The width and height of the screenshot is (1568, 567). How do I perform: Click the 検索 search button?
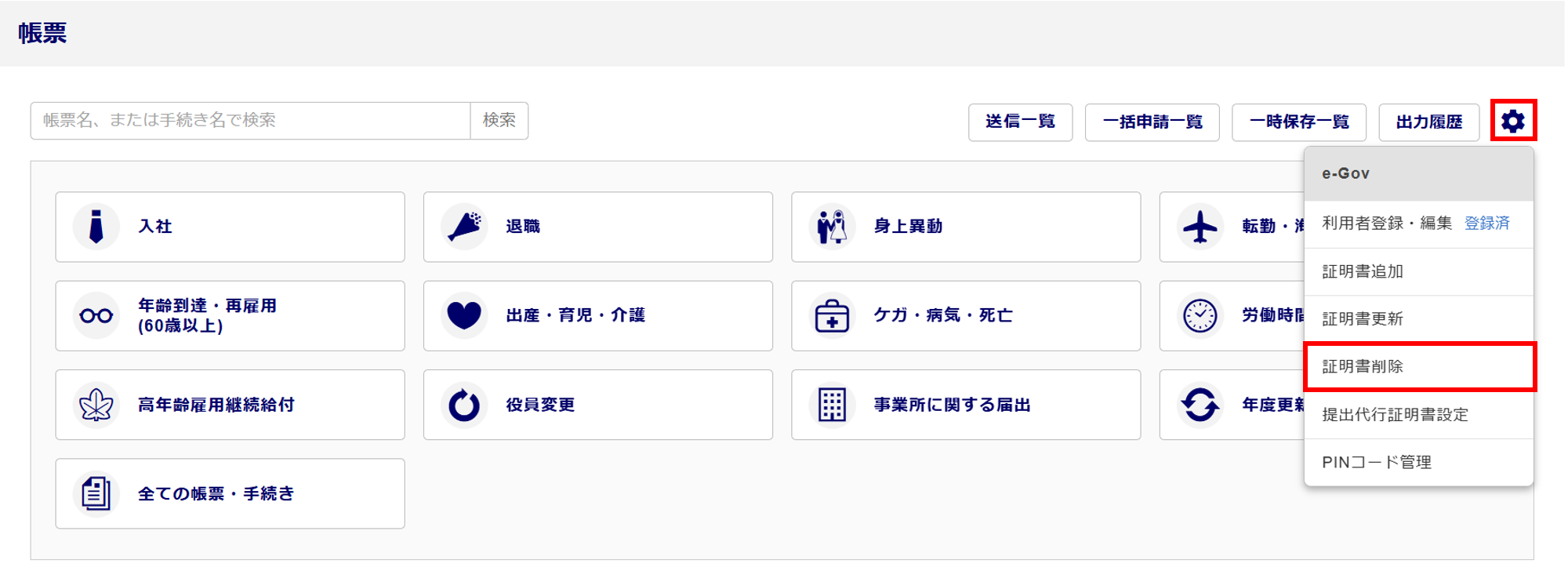click(499, 120)
